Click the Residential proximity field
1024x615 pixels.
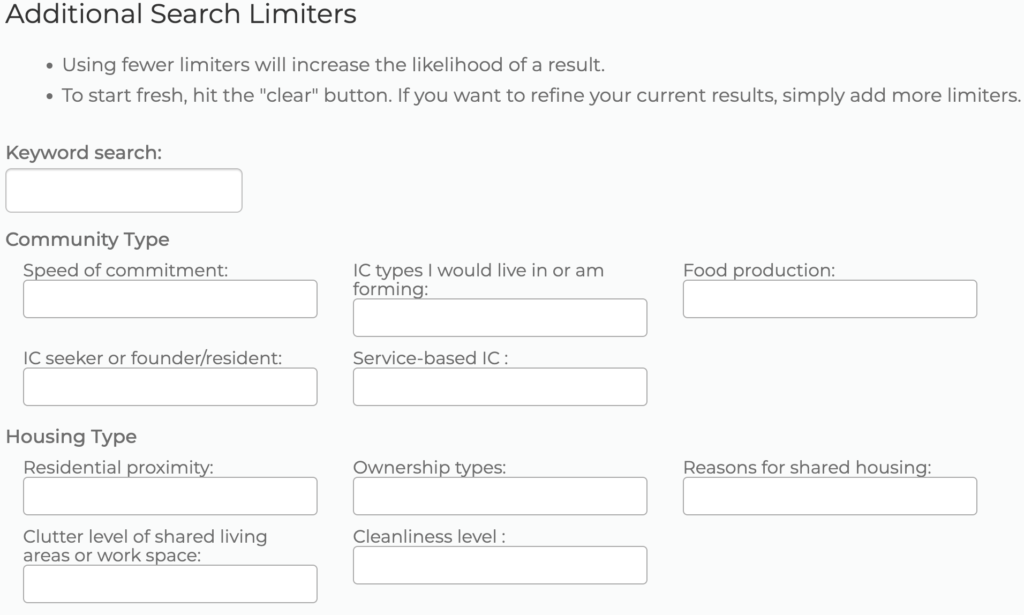pos(170,496)
